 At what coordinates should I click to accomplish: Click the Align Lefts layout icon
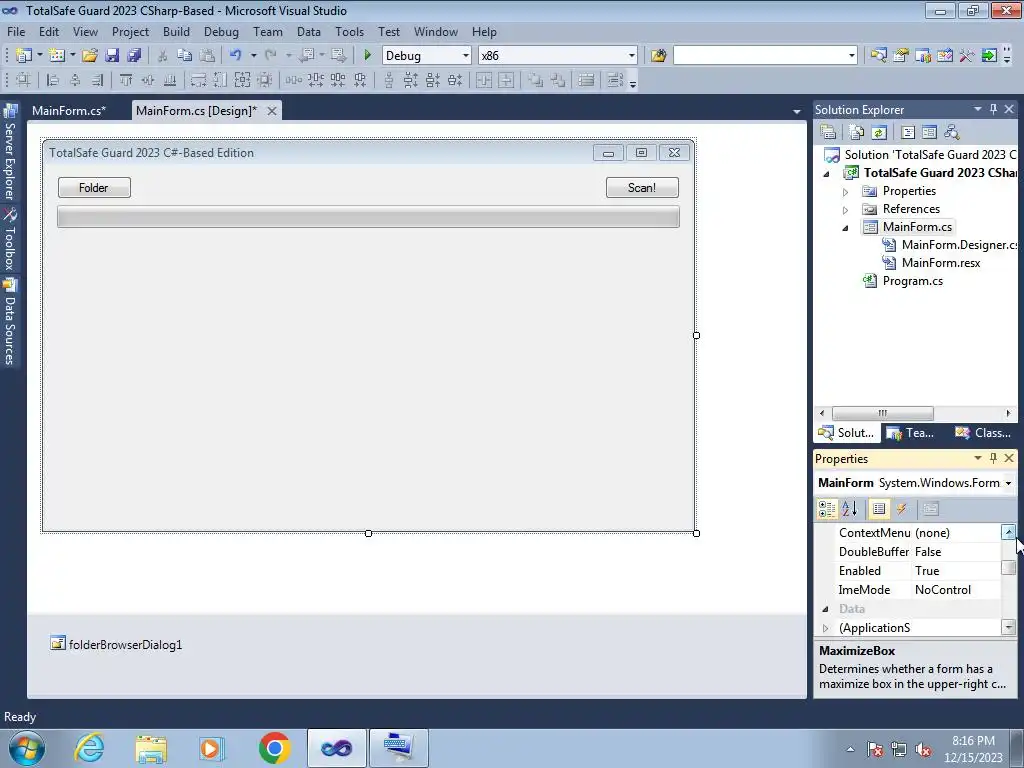(53, 80)
